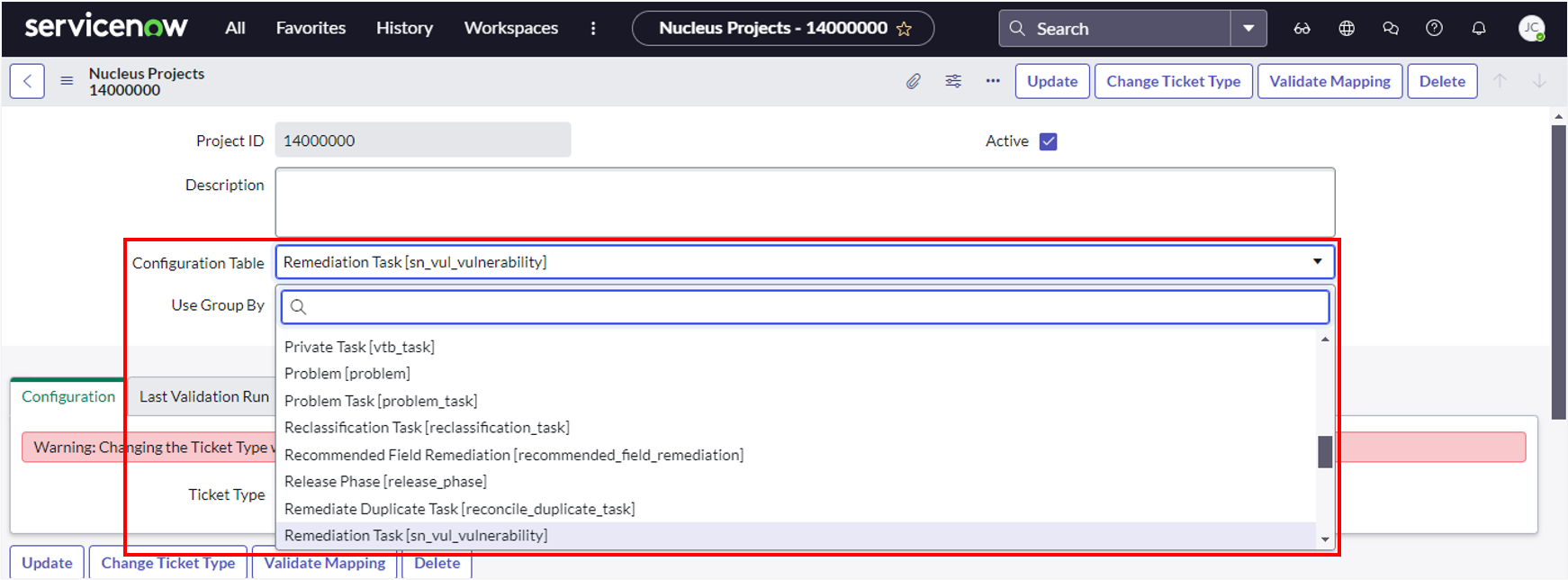Open the more menus vertical ellipsis
Image resolution: width=1568 pixels, height=580 pixels.
point(593,28)
